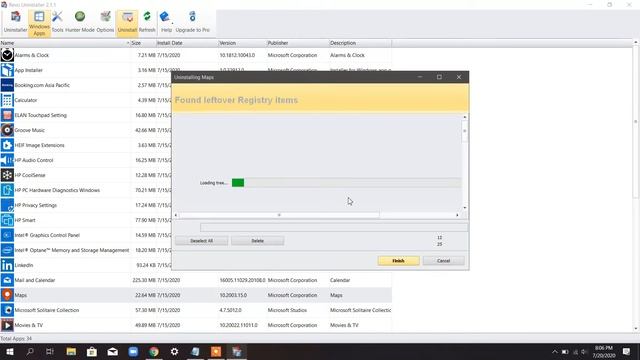Sort the list by Publisher column
The image size is (640, 360).
point(298,43)
